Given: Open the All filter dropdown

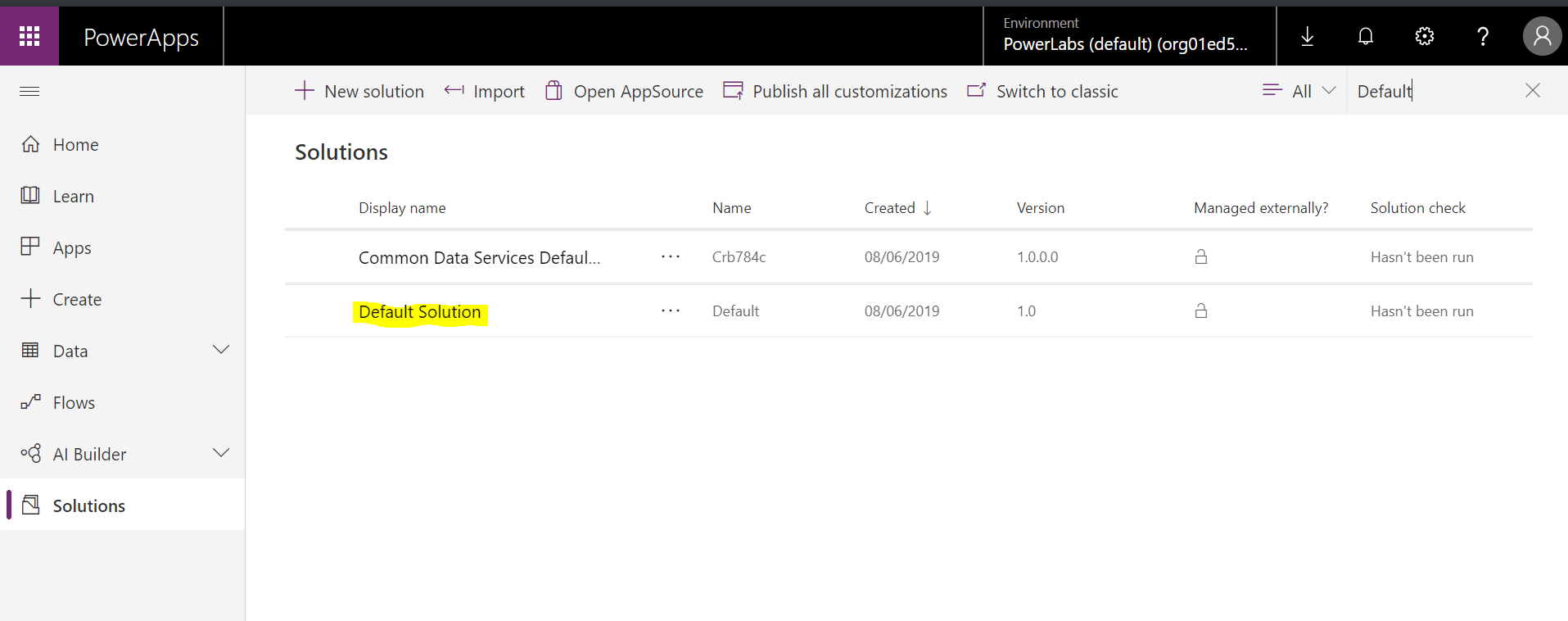Looking at the screenshot, I should click(x=1299, y=91).
